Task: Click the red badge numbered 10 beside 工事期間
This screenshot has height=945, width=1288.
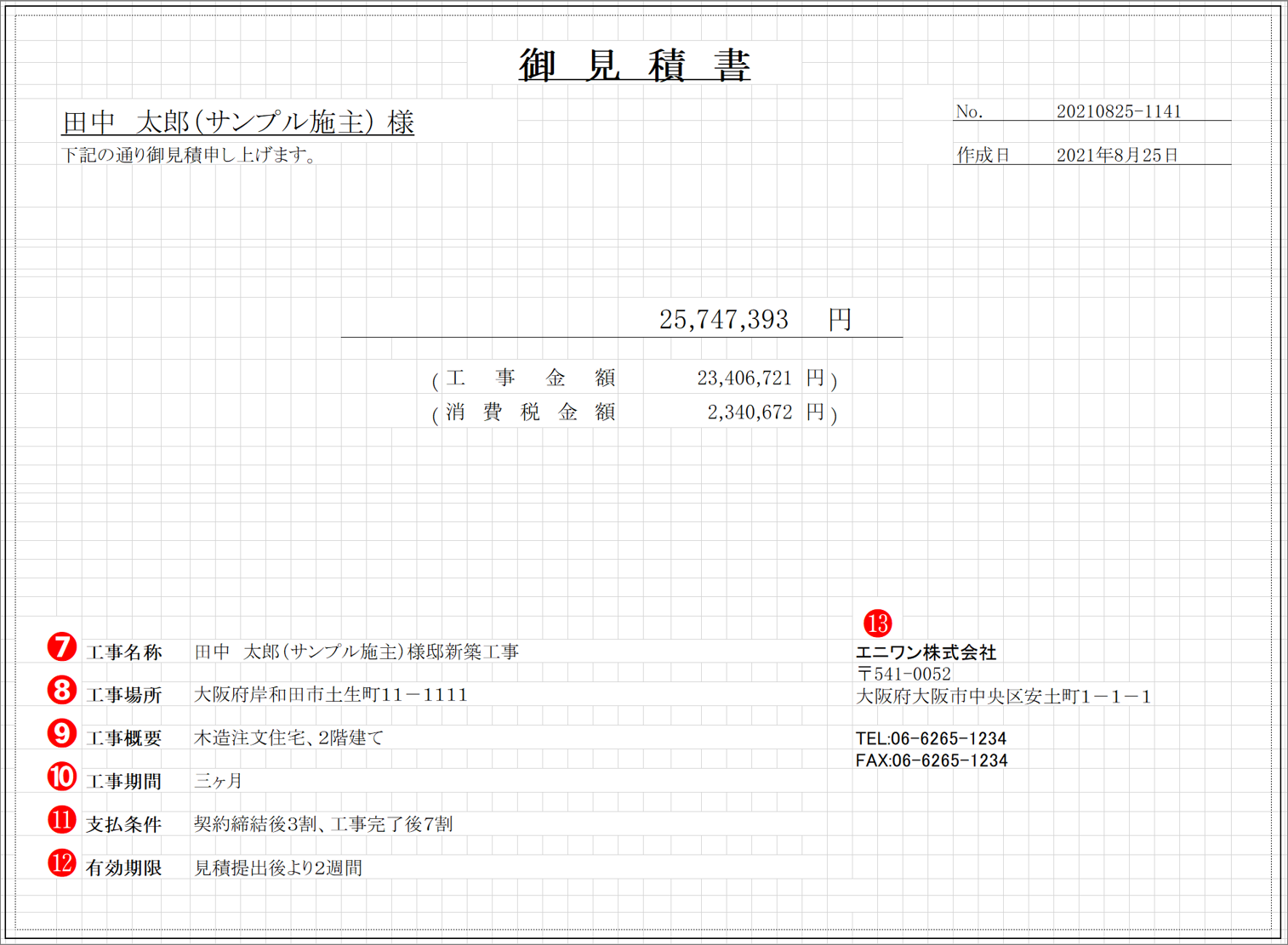Action: click(60, 776)
